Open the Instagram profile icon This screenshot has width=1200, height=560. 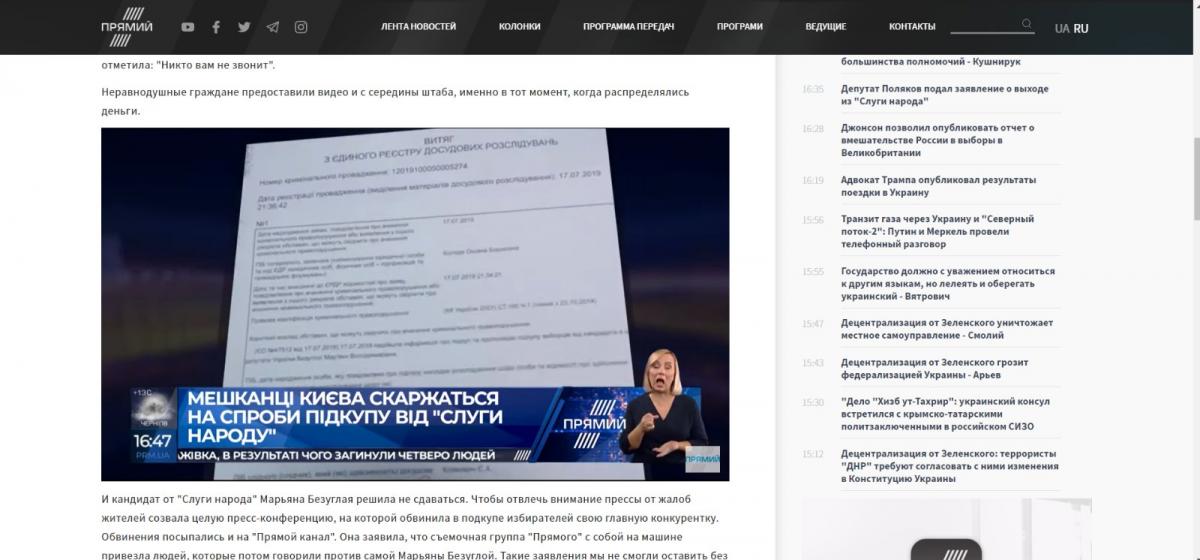pos(300,27)
